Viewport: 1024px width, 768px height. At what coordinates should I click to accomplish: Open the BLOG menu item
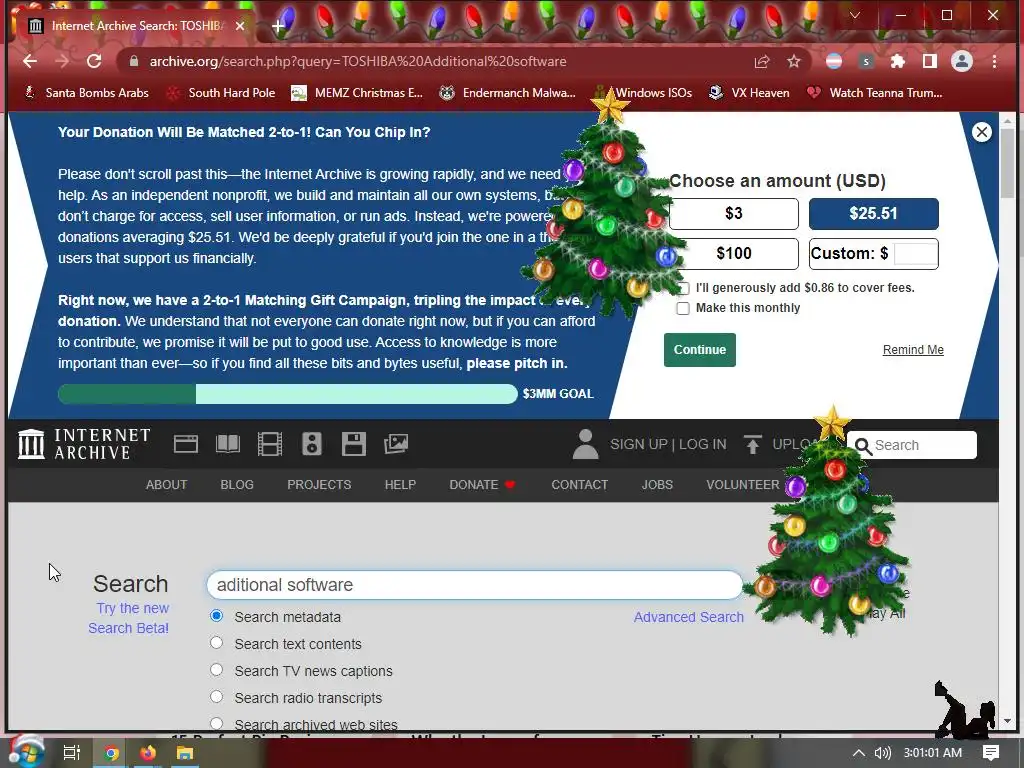tap(237, 485)
